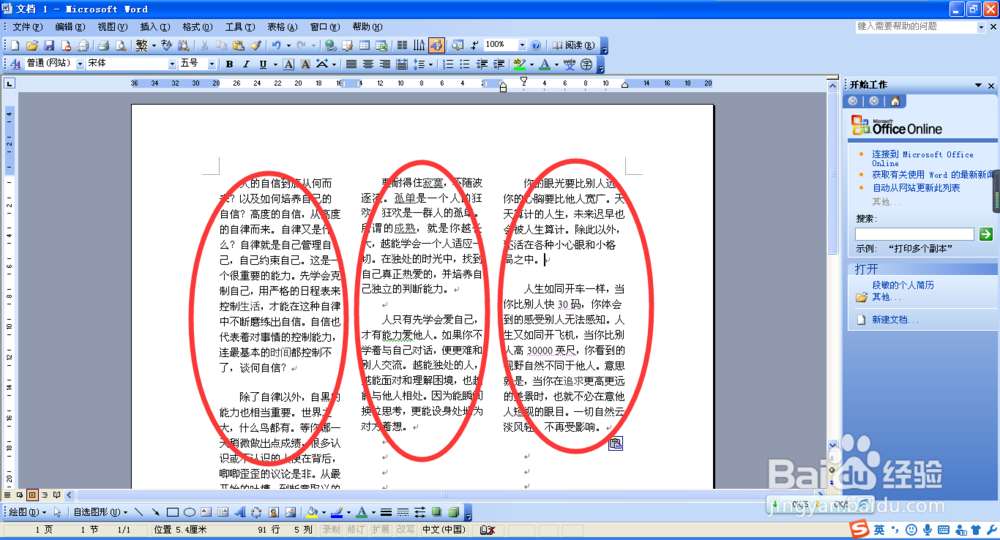
Task: Select the line drawing tool
Action: pos(138,512)
